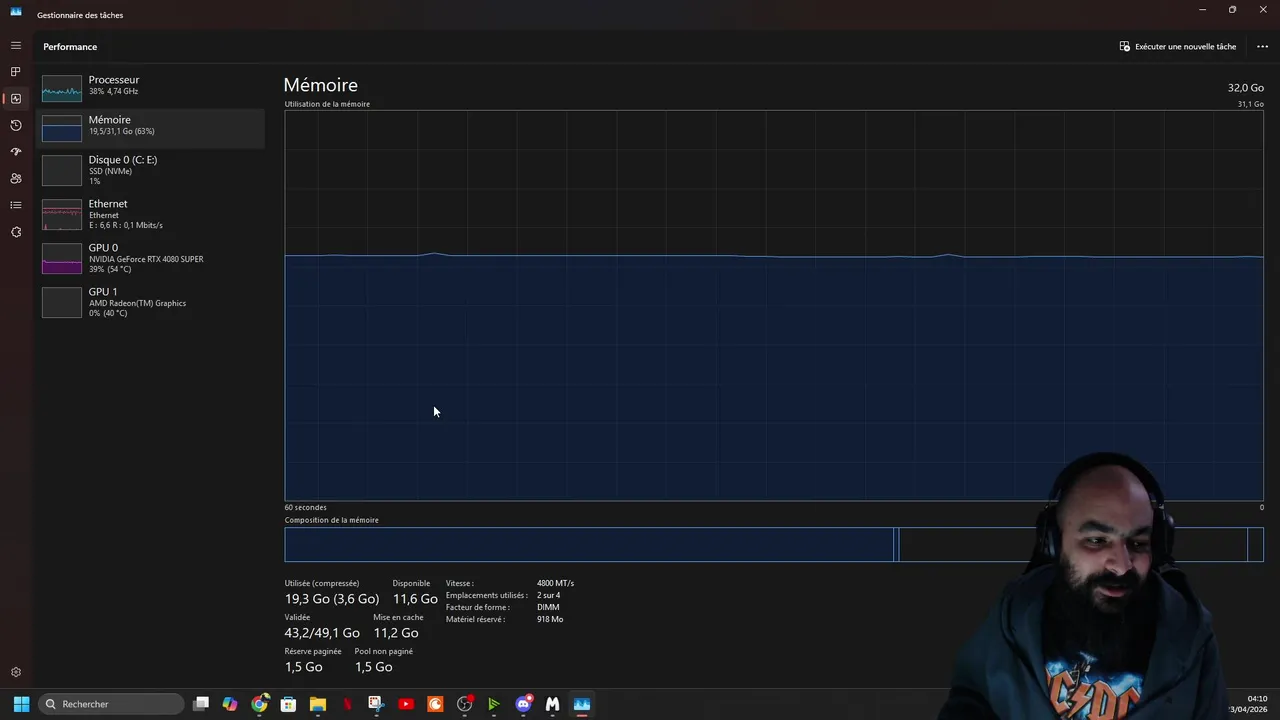Open YouTube from the taskbar

pyautogui.click(x=406, y=704)
